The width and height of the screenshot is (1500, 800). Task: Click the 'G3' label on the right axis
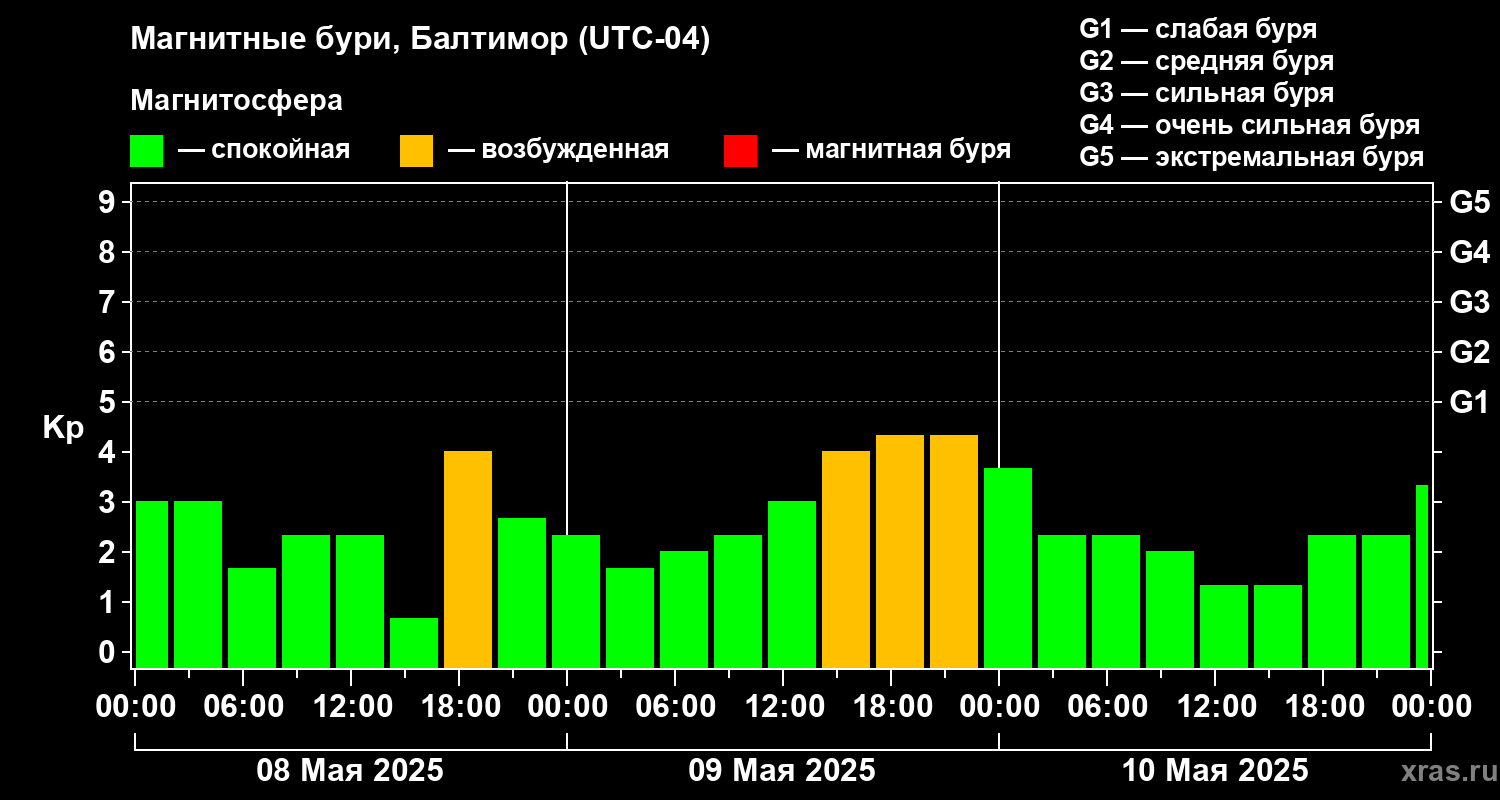click(x=1469, y=302)
